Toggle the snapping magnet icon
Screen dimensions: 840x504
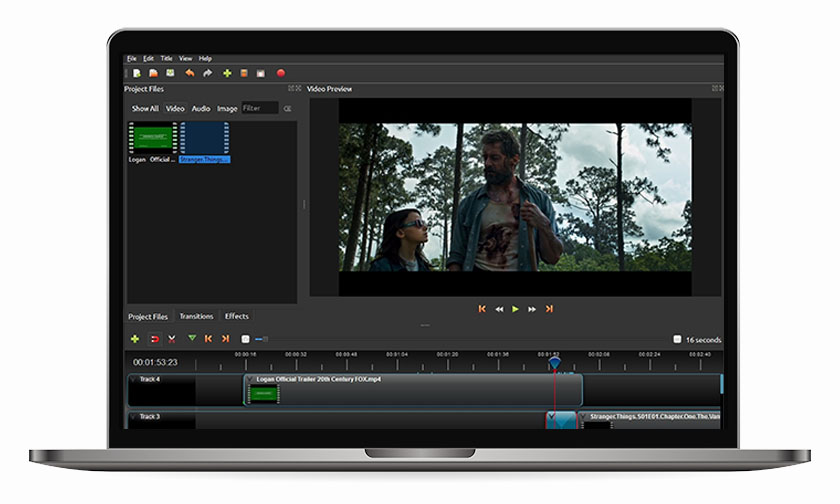click(154, 338)
